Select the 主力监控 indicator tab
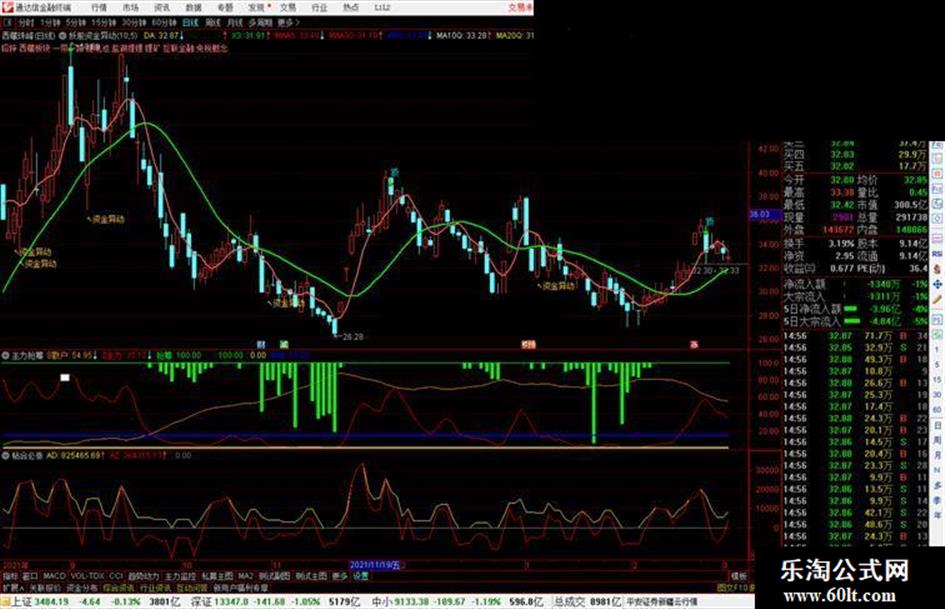 pyautogui.click(x=180, y=576)
